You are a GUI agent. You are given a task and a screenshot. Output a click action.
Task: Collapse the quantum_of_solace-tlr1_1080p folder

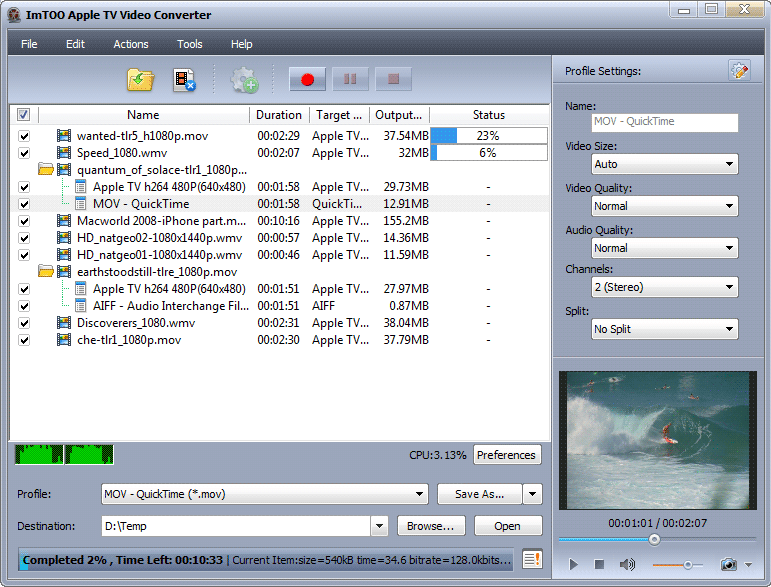(46, 170)
